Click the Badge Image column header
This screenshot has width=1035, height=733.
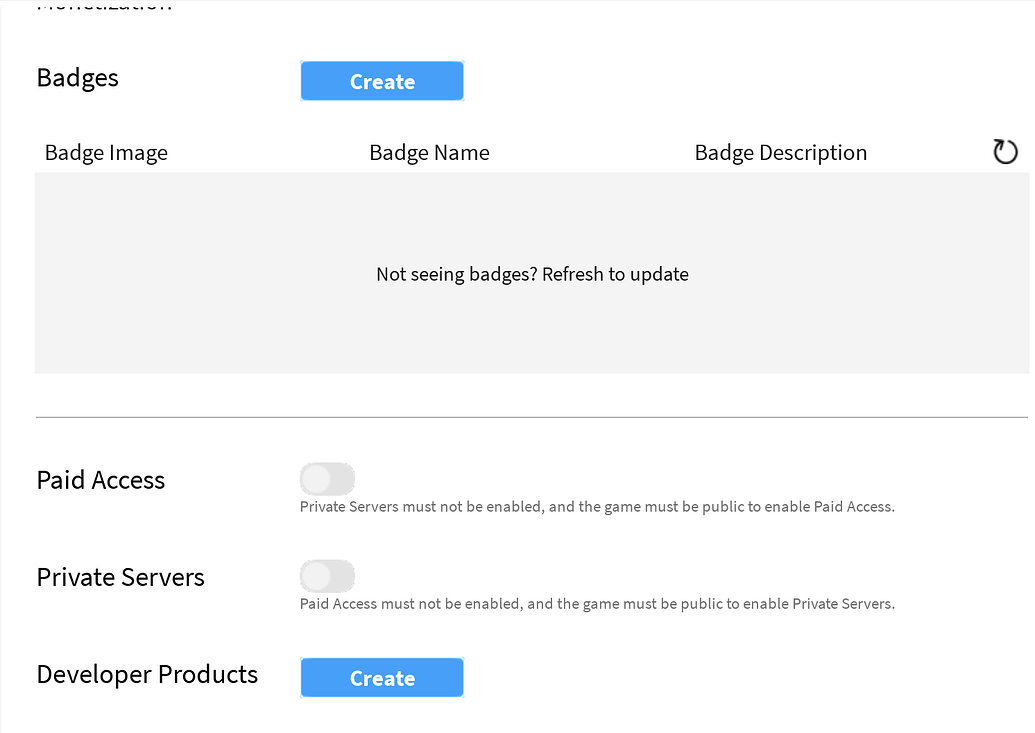(106, 153)
